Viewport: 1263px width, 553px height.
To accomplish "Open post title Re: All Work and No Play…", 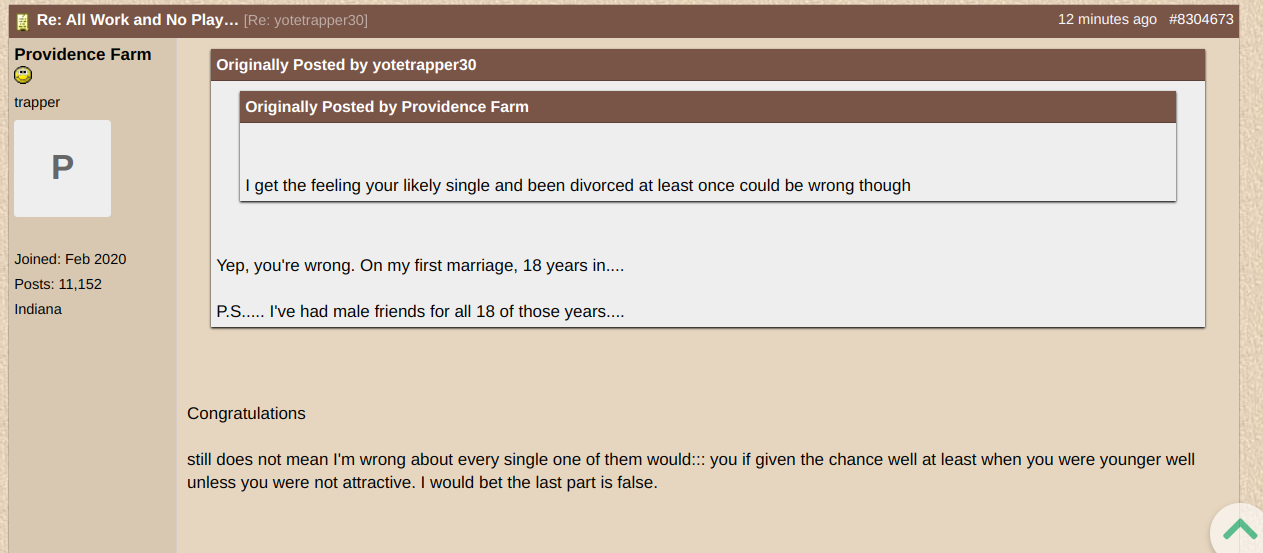I will click(138, 20).
